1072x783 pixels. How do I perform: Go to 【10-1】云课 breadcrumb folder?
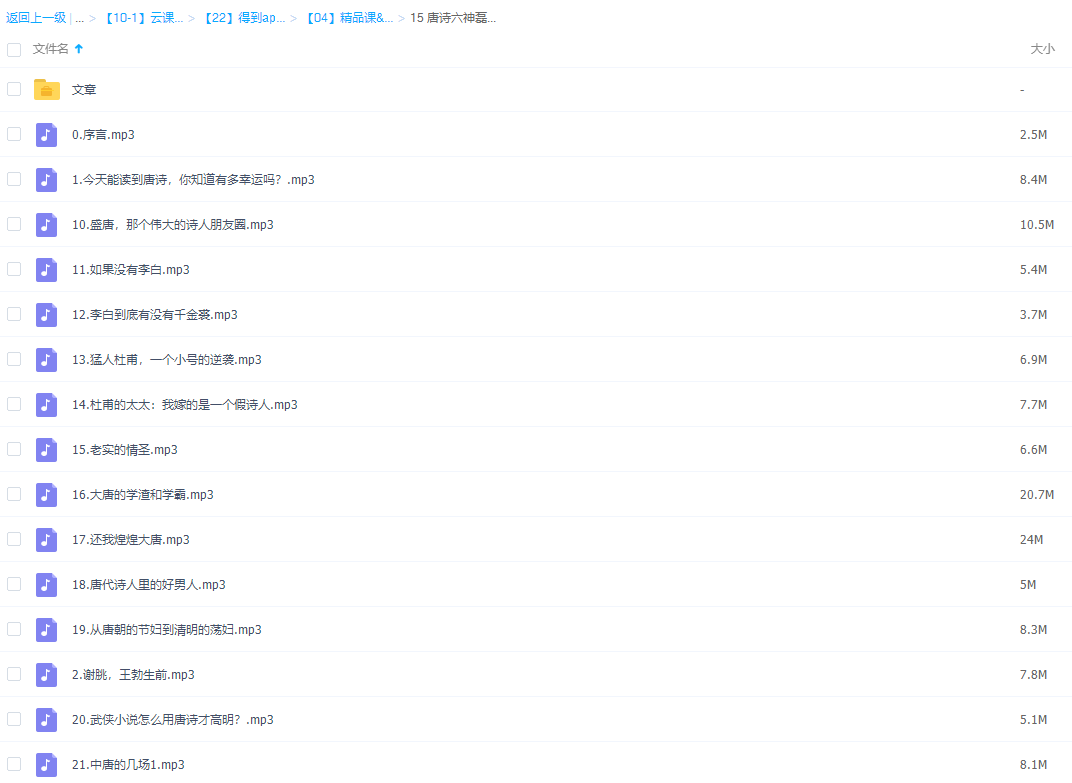pos(143,18)
